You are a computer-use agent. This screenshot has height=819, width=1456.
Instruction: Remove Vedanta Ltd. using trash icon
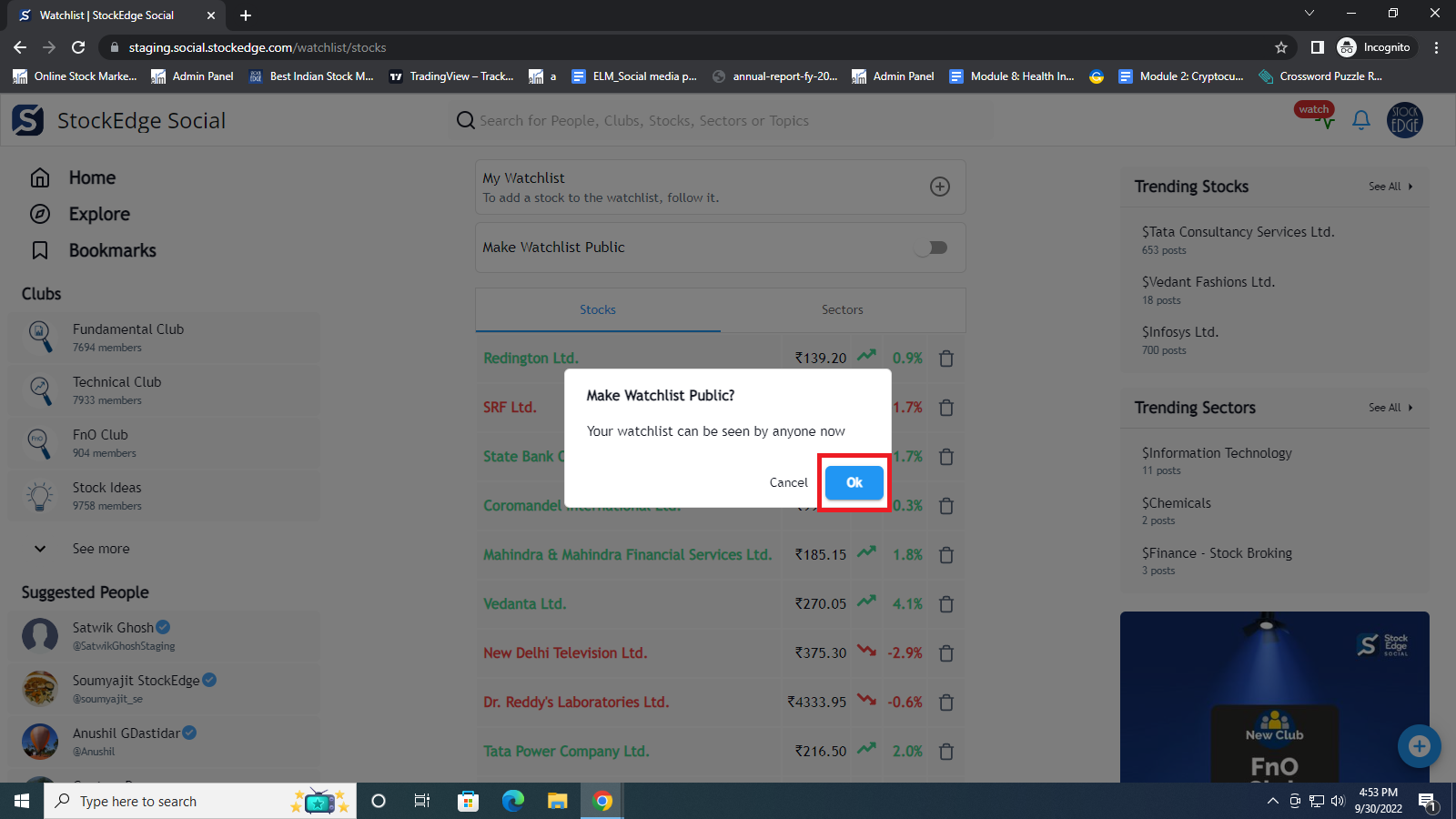[946, 604]
